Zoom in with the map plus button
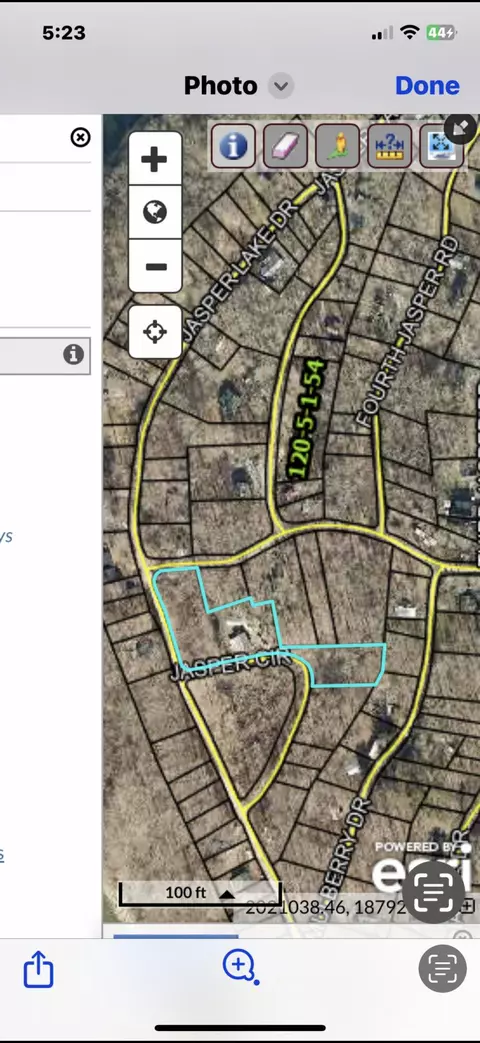Viewport: 480px width, 1043px height. coord(155,159)
